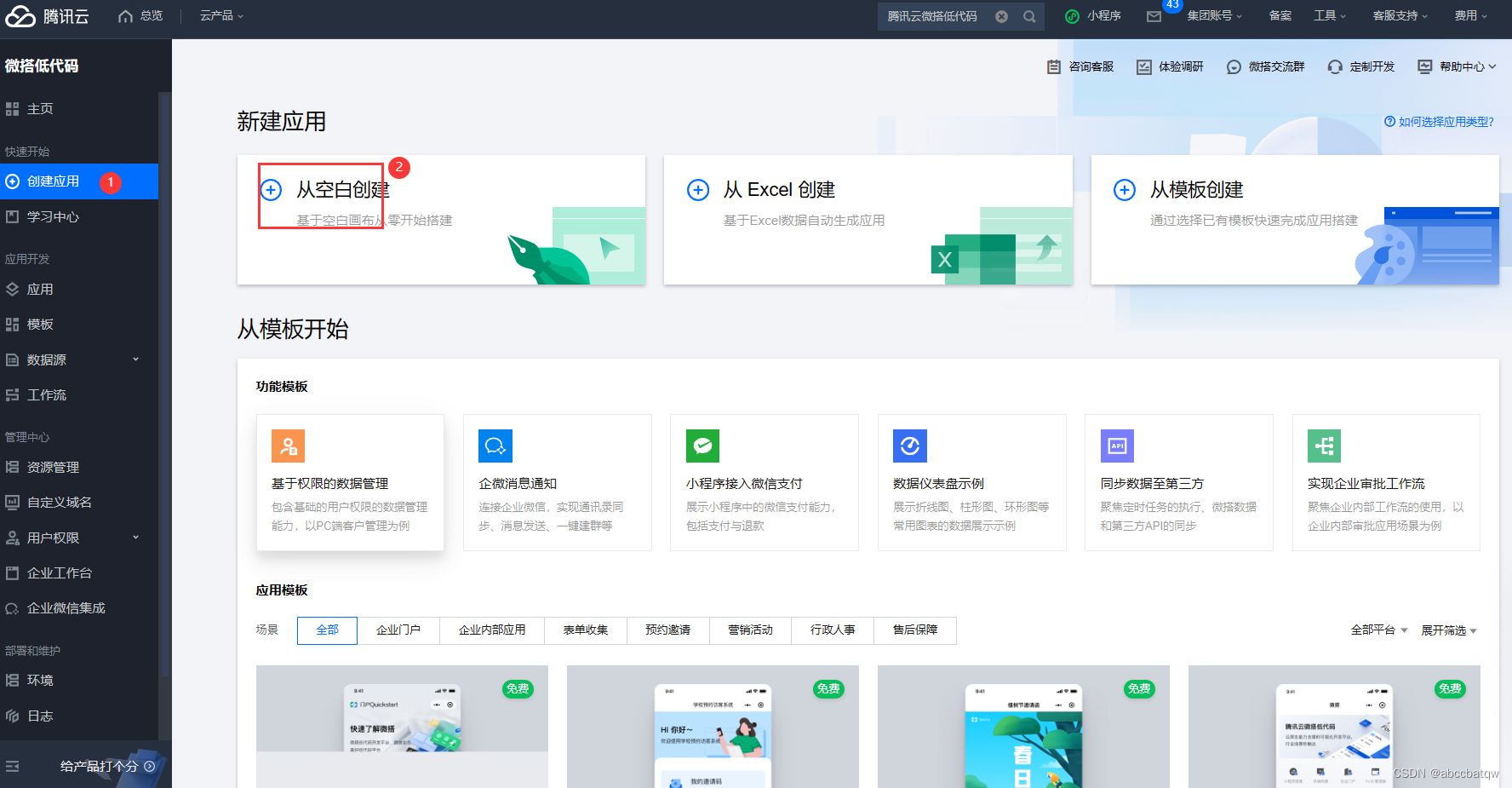Click the 环境 icon in sidebar
The width and height of the screenshot is (1512, 788).
point(12,680)
